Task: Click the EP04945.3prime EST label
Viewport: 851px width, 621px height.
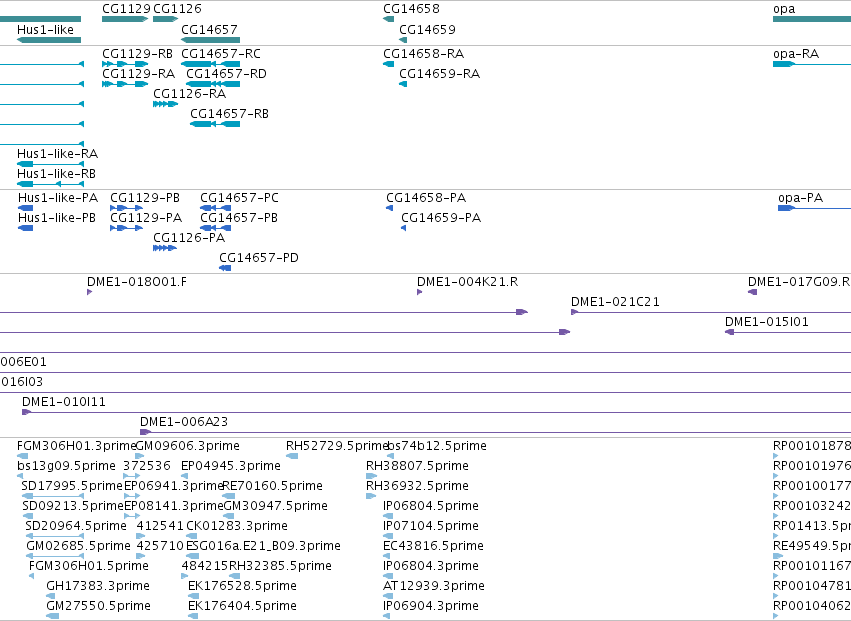Action: tap(231, 466)
